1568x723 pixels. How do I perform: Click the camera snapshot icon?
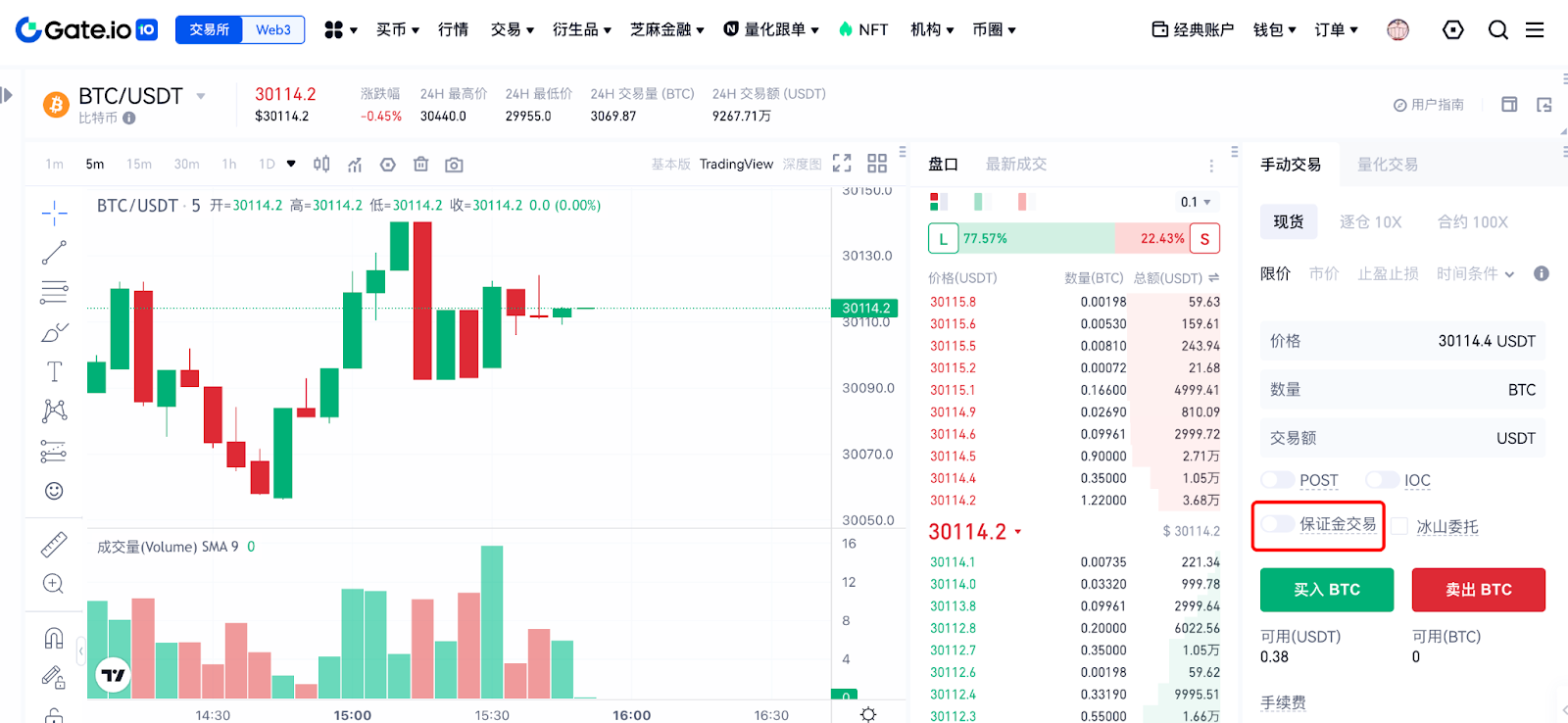point(454,165)
